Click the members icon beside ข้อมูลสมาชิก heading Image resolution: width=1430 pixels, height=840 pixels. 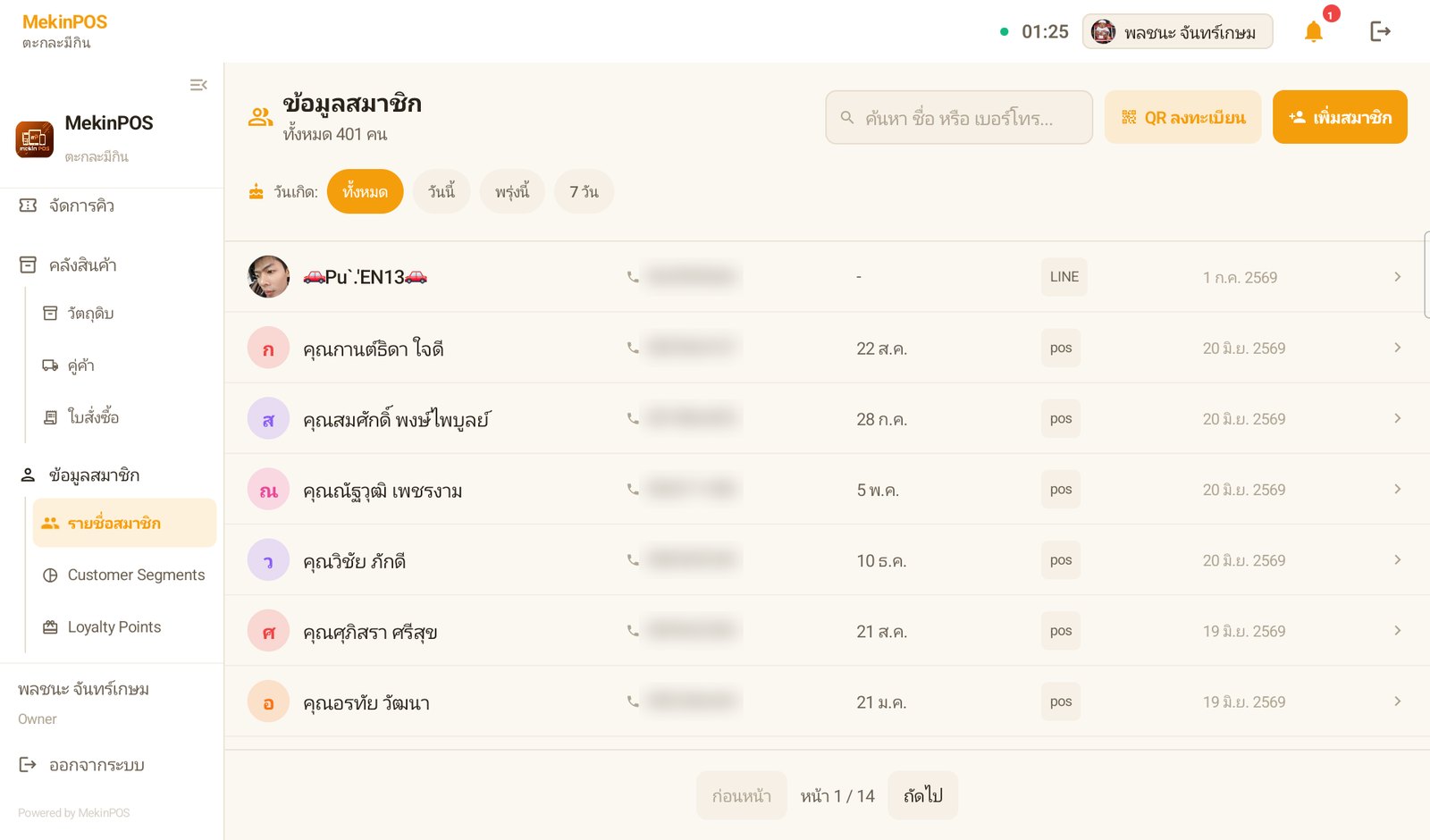260,117
